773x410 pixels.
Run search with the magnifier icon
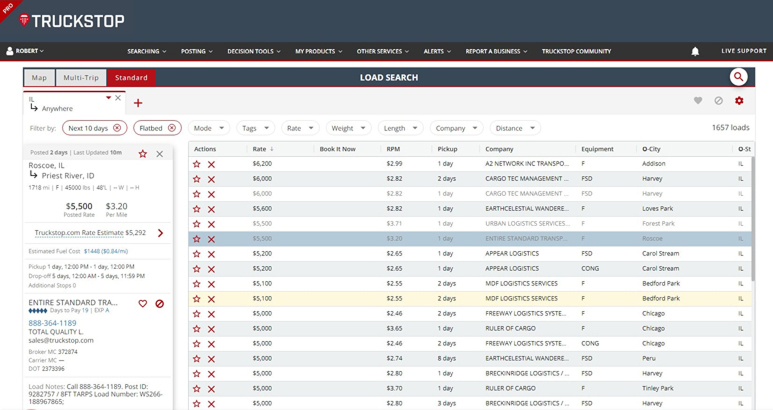[738, 77]
